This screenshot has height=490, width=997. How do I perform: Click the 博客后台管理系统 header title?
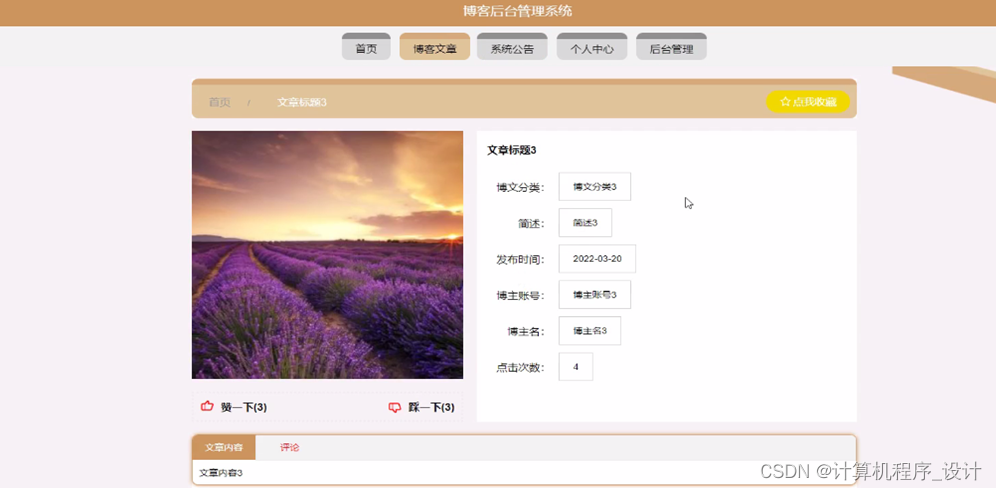click(518, 11)
